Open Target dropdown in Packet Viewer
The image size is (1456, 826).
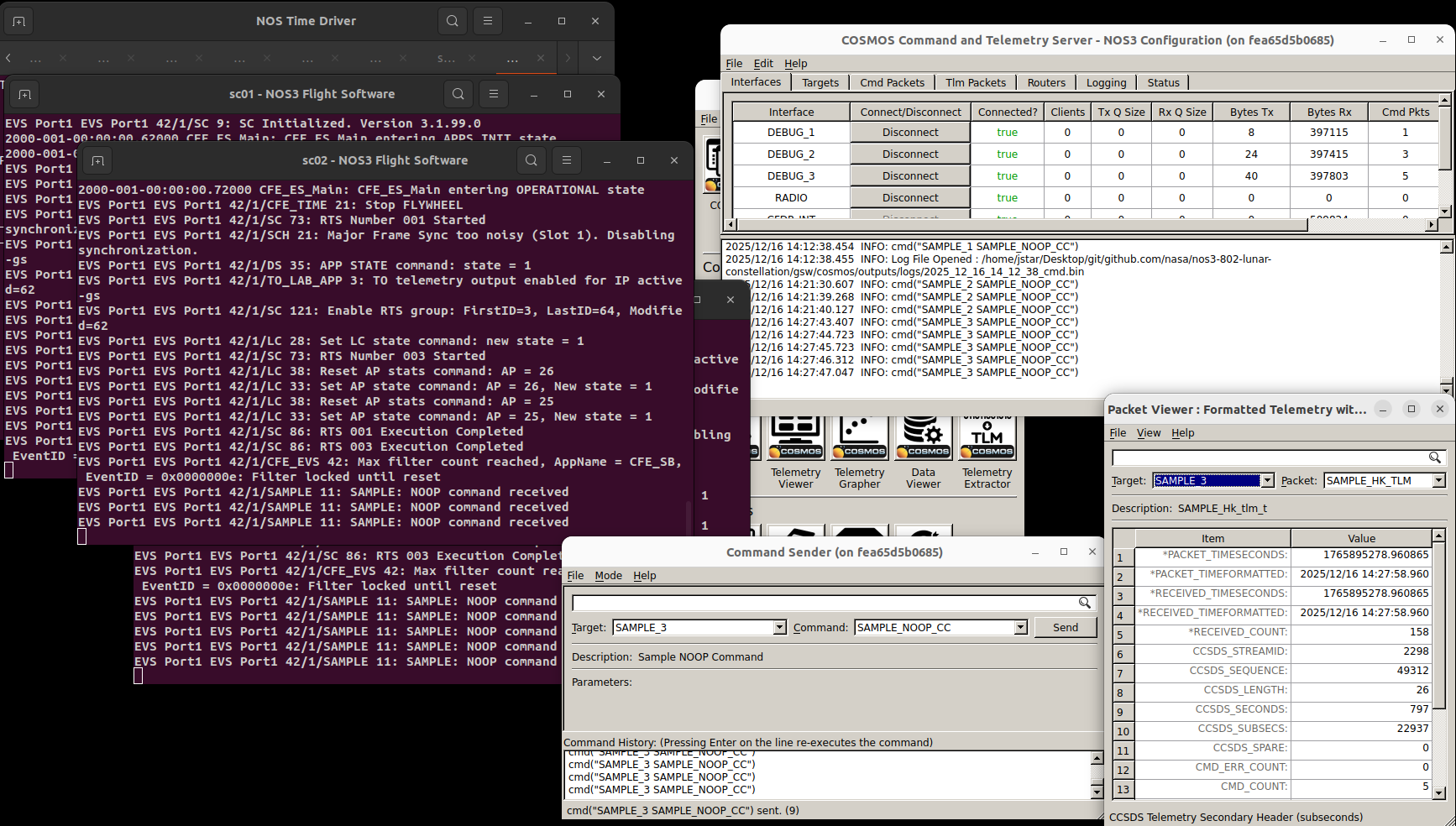[1267, 481]
